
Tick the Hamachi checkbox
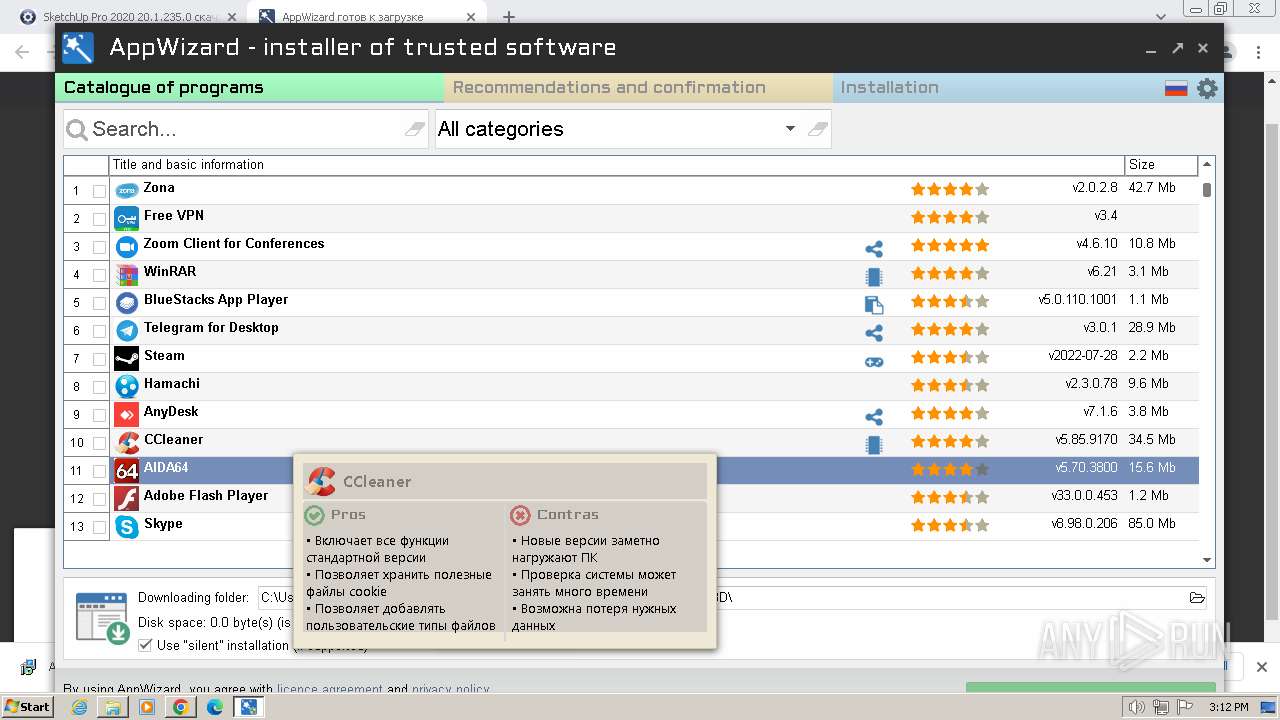99,387
